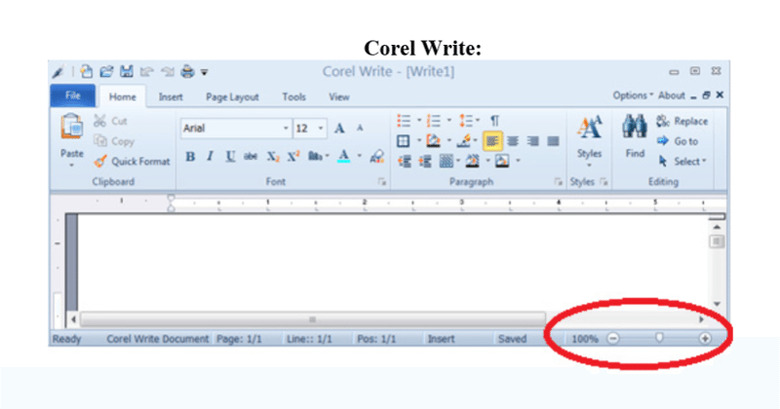Open the Arial font name dropdown
Image resolution: width=780 pixels, height=409 pixels.
tap(286, 128)
